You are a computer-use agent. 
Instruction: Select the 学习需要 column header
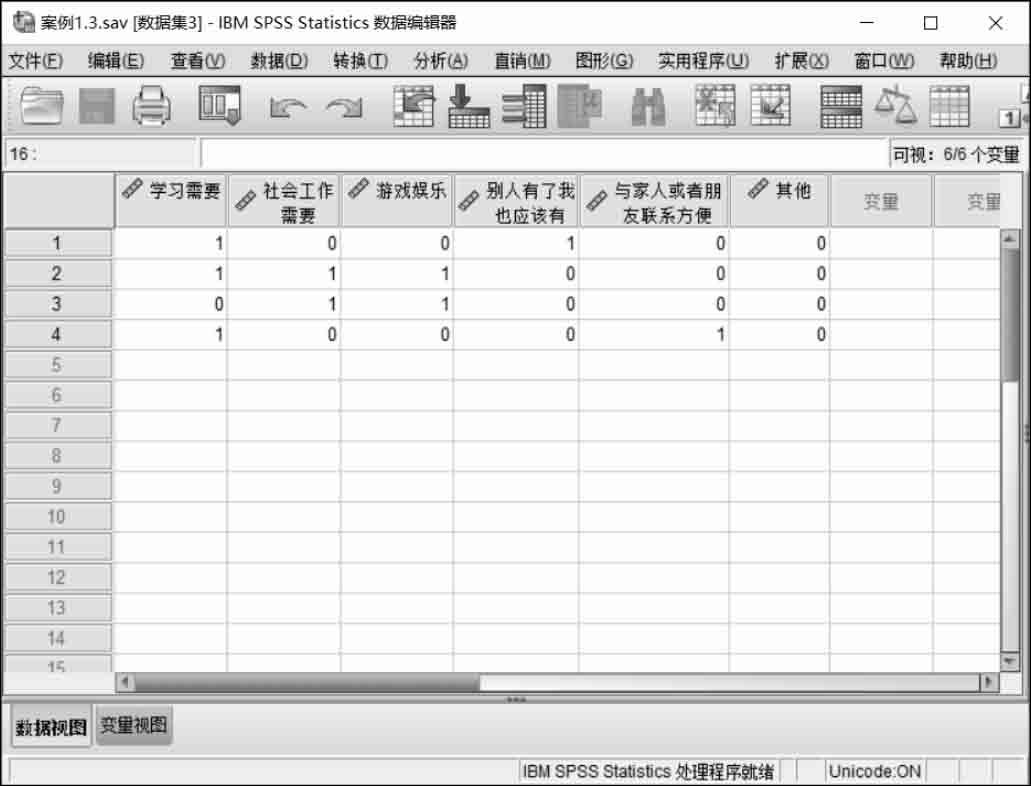[171, 201]
